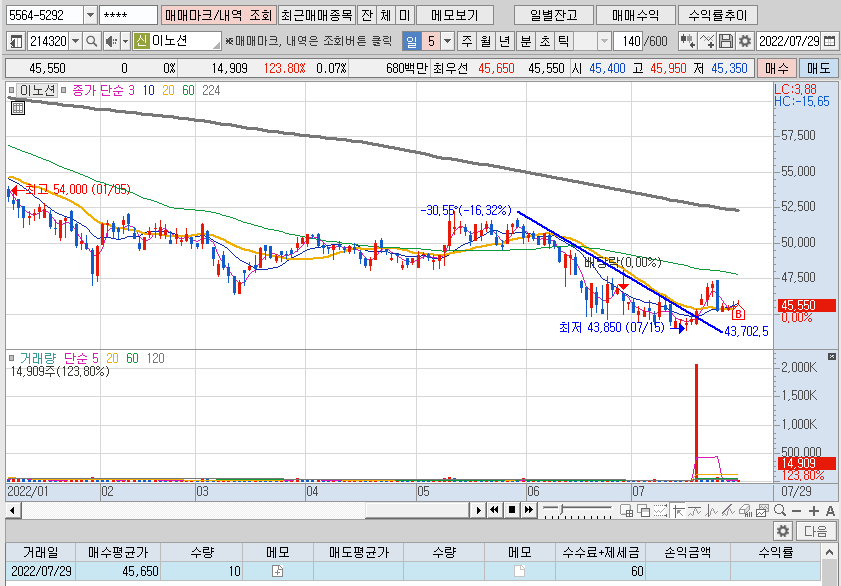Viewport: 841px width, 586px height.
Task: Click the chart horizontal scrollbar thumb
Action: pyautogui.click(x=417, y=510)
